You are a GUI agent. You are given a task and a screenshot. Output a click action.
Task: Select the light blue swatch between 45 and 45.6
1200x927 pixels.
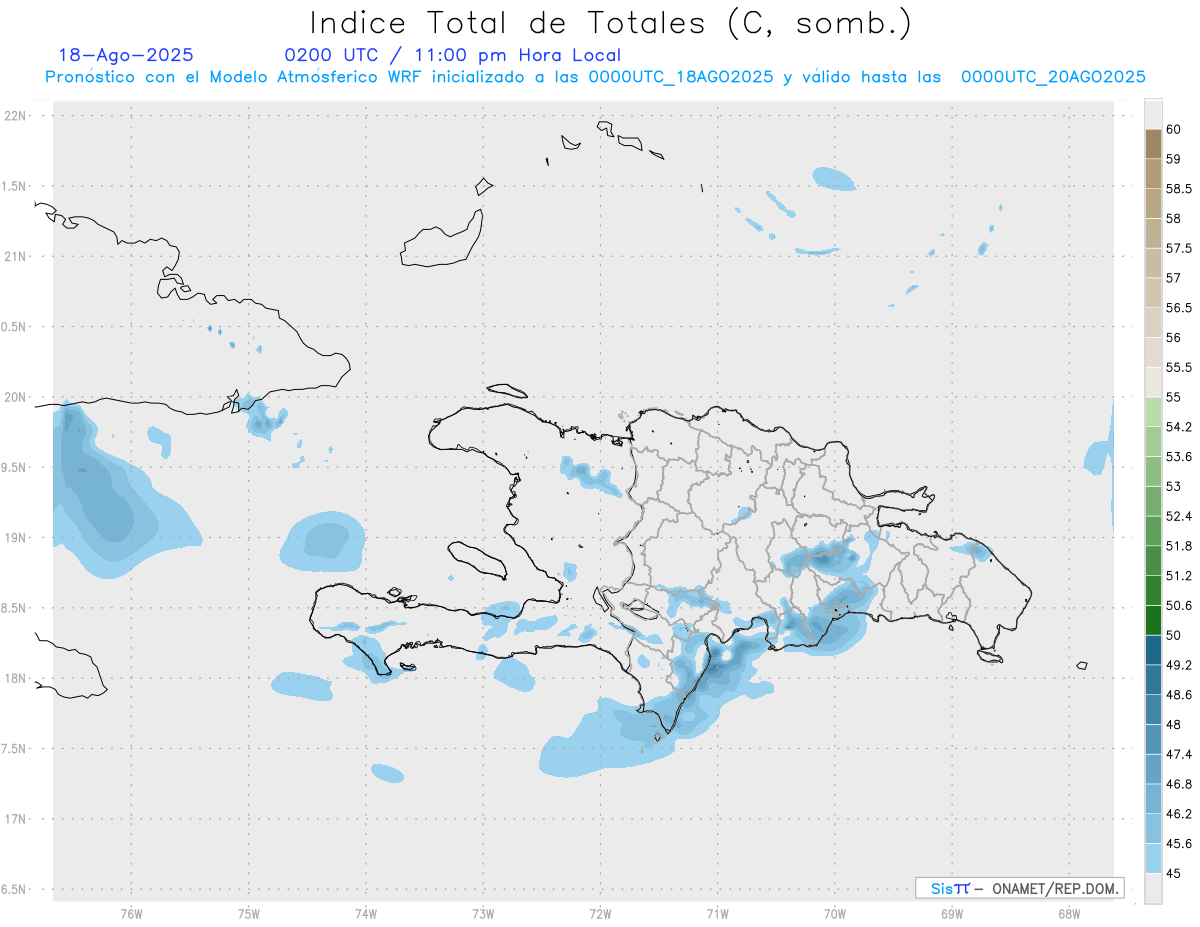click(x=1153, y=859)
